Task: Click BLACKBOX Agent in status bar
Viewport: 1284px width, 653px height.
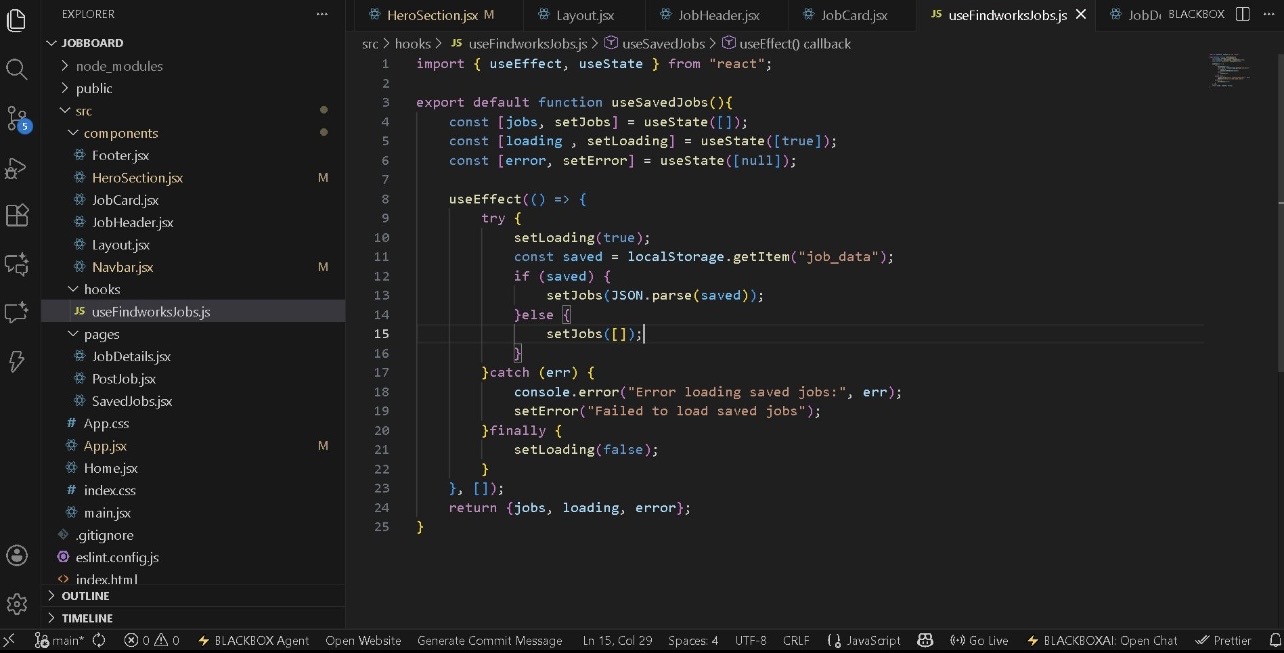Action: (x=254, y=640)
